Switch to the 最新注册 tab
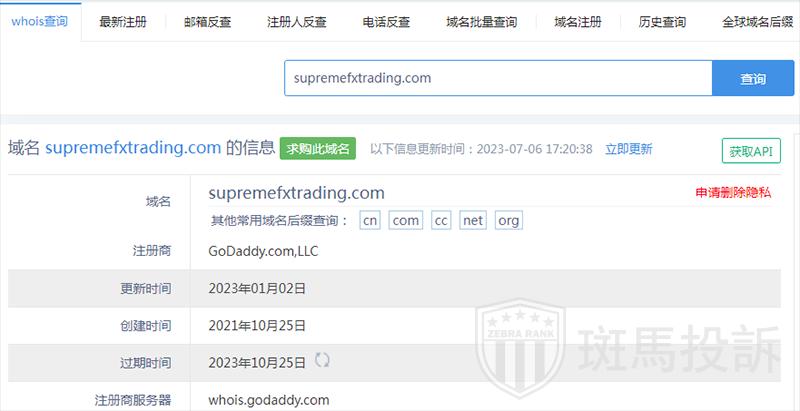 pyautogui.click(x=123, y=22)
